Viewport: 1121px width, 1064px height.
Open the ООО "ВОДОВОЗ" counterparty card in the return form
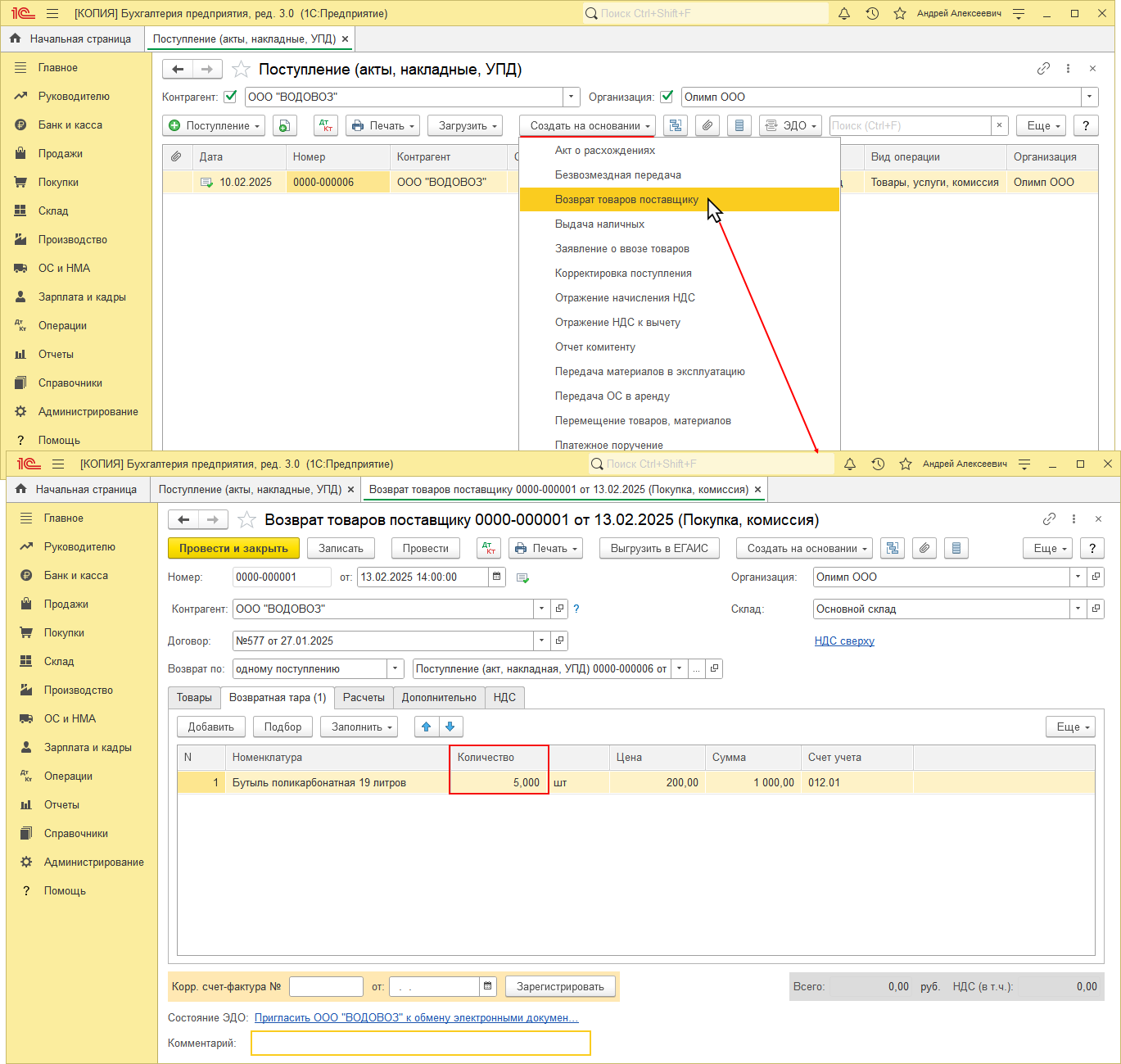click(559, 609)
